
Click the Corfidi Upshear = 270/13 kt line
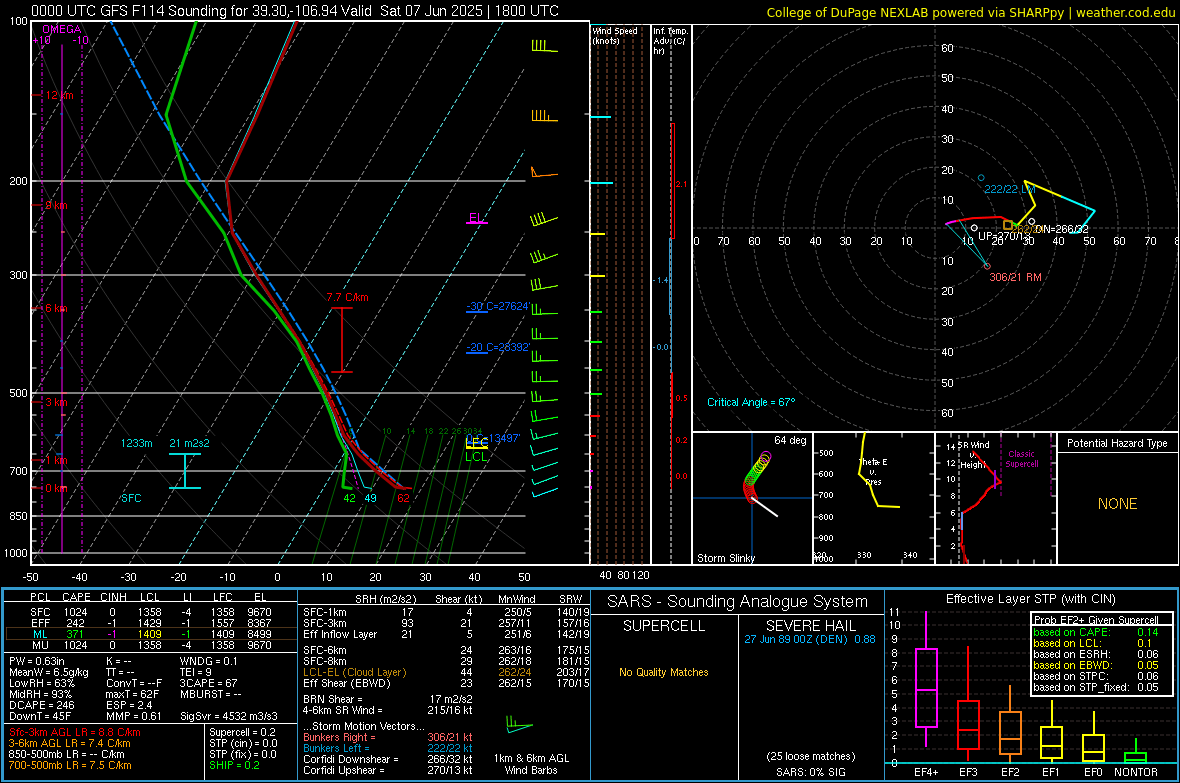tap(388, 770)
